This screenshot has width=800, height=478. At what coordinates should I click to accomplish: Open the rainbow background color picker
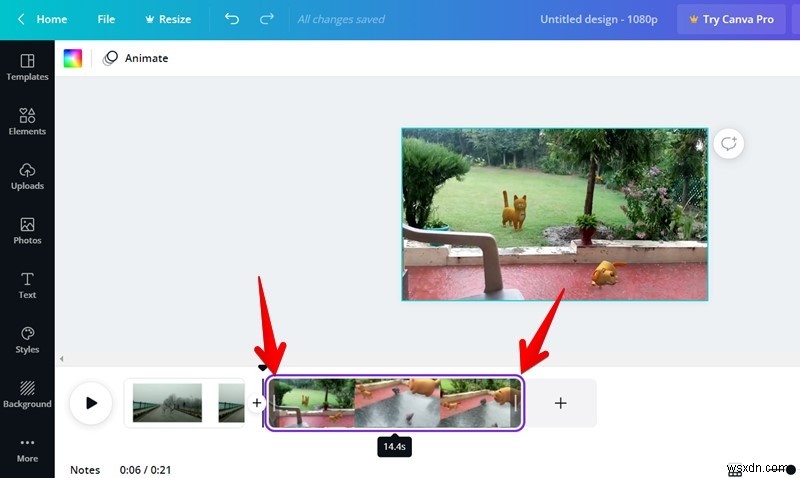point(72,58)
